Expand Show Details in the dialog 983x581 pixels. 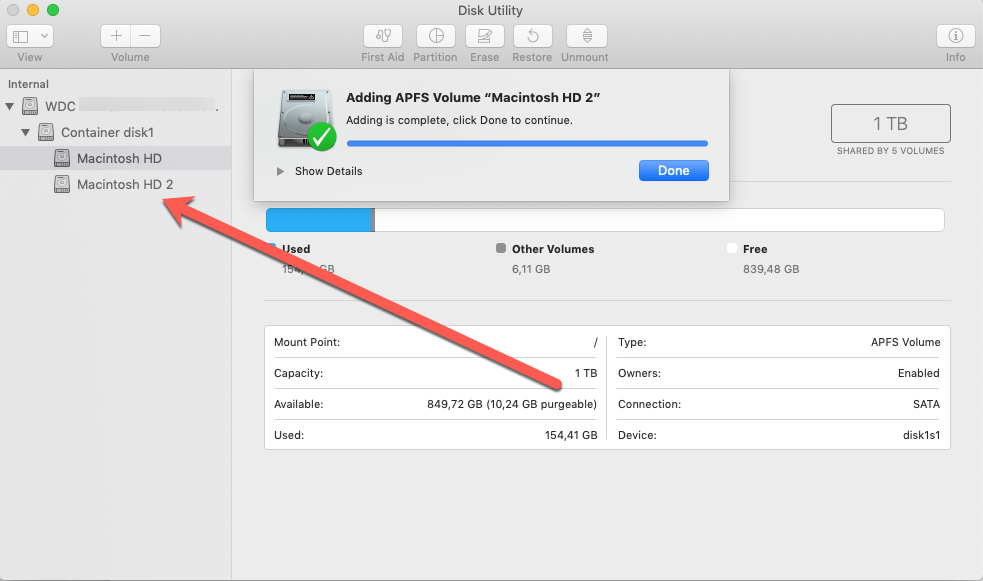pyautogui.click(x=281, y=171)
